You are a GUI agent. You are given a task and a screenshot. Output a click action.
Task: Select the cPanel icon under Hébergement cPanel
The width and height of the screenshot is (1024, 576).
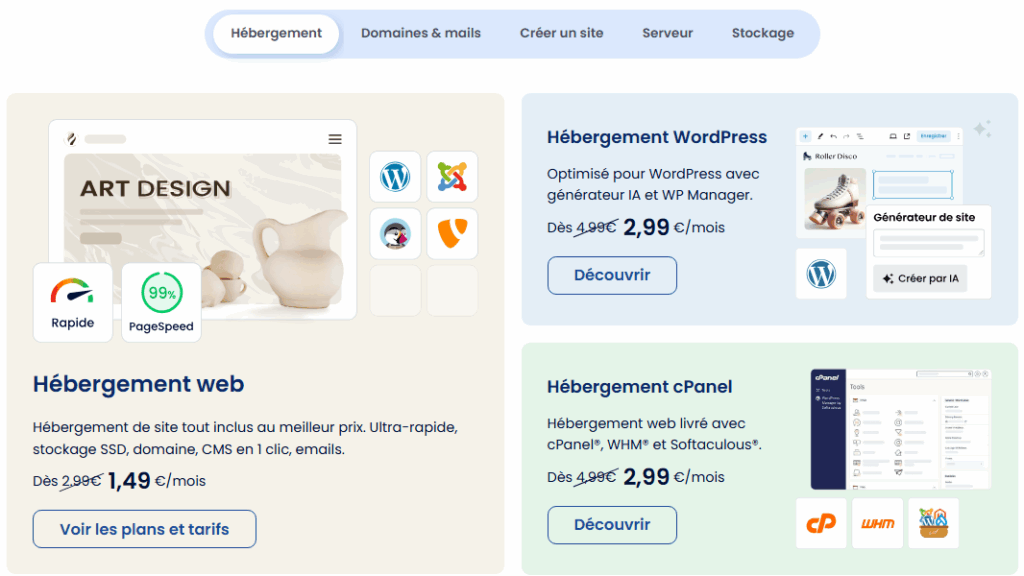point(821,522)
